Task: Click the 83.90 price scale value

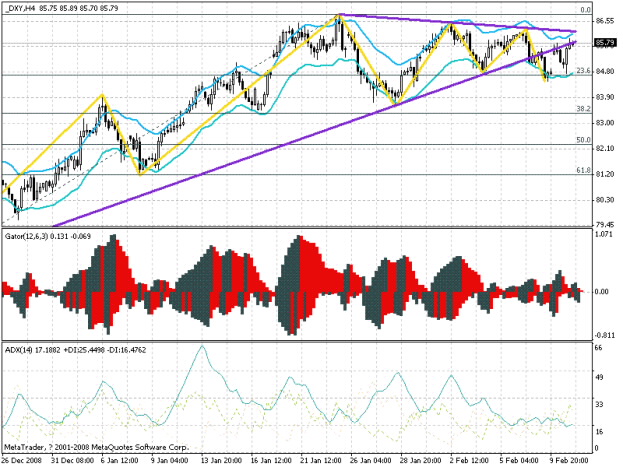Action: [x=605, y=97]
